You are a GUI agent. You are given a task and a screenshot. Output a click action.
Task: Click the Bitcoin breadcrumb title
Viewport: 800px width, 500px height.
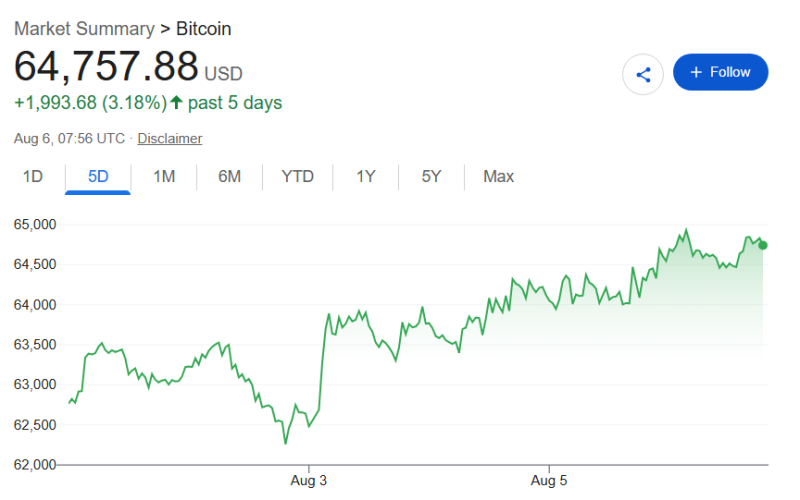204,29
